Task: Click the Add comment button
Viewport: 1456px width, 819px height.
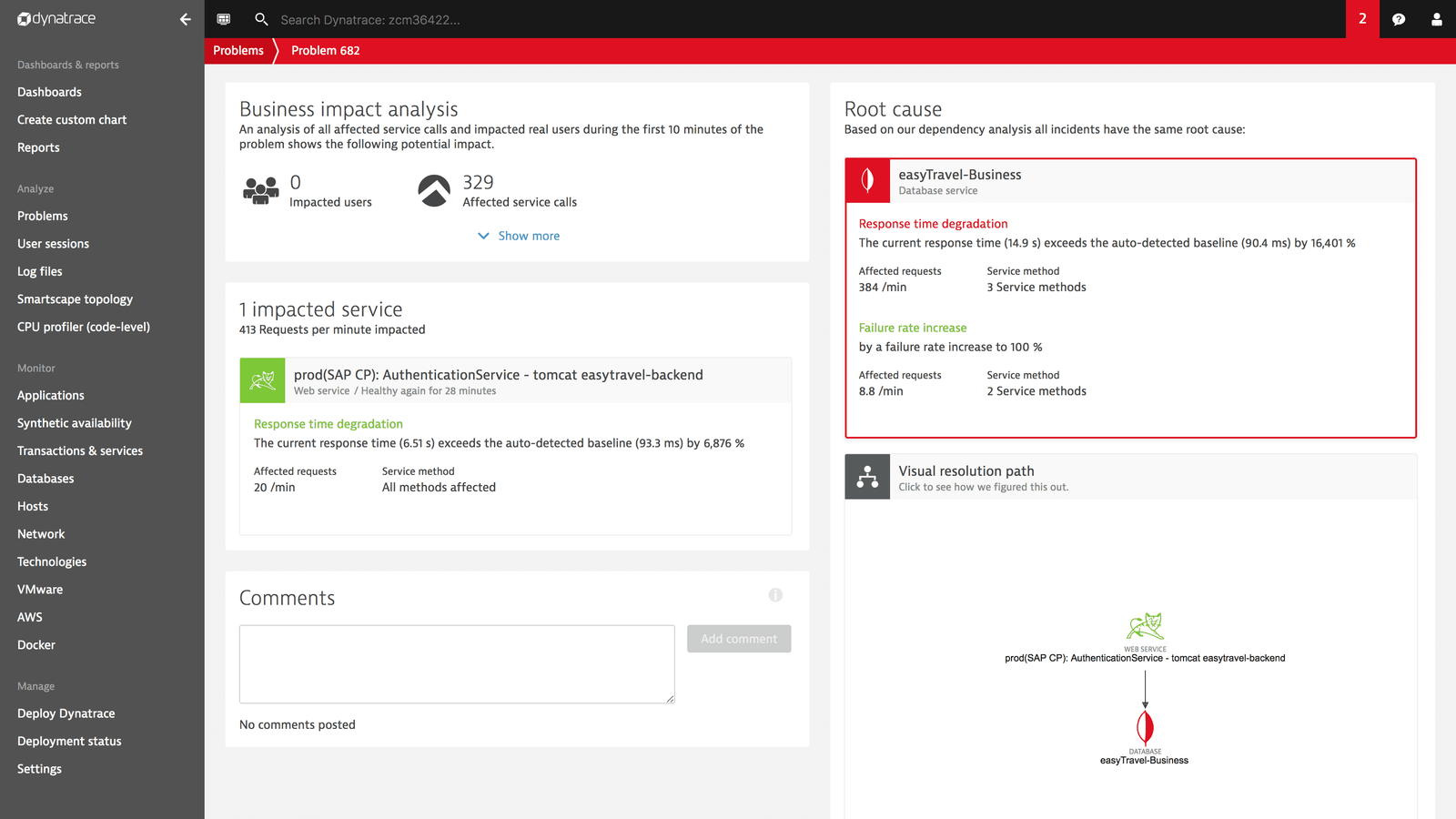Action: coord(739,639)
